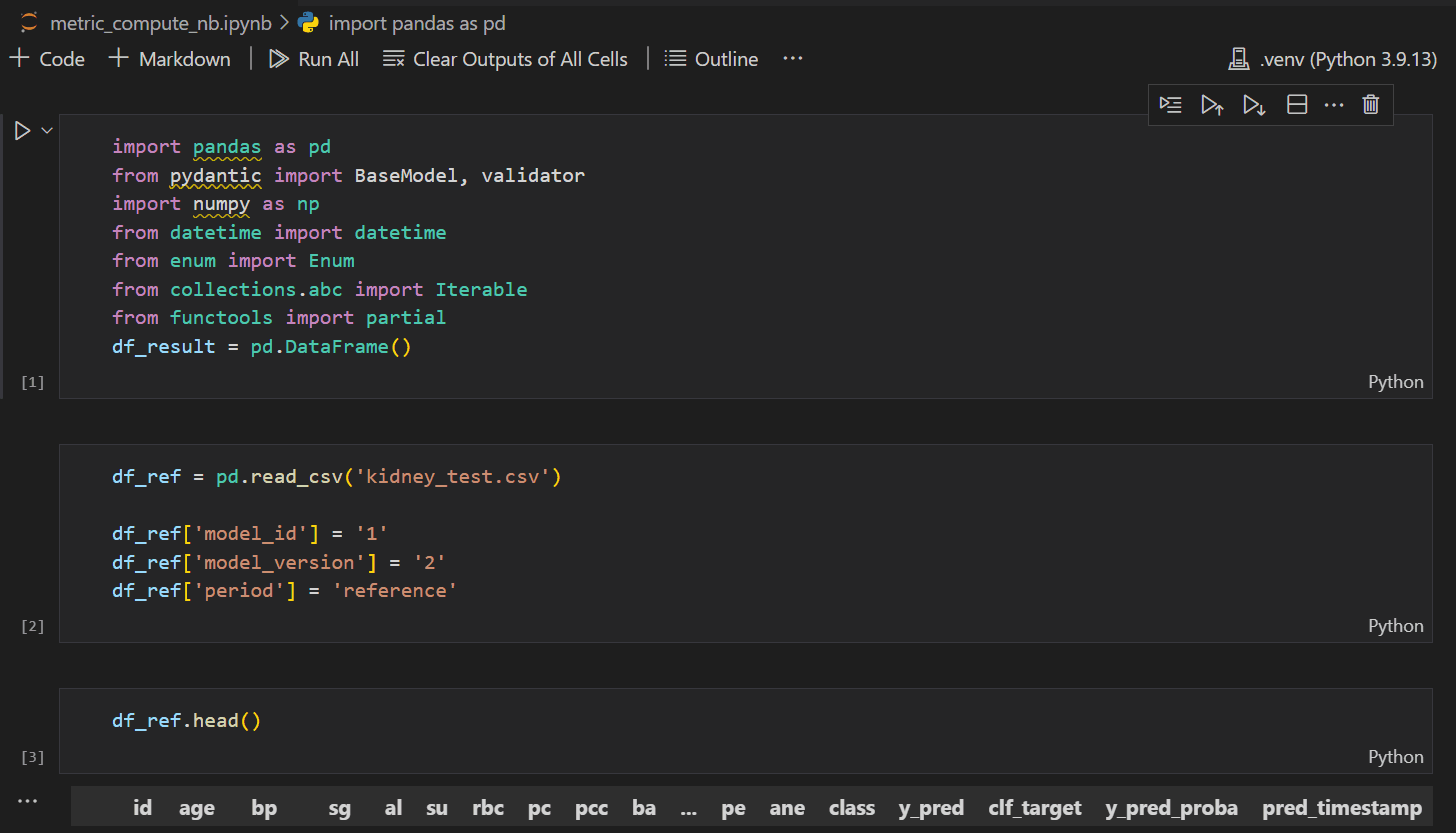Screen dimensions: 1456x833
Task: Open run options dropdown beside first cell play
Action: pyautogui.click(x=46, y=131)
